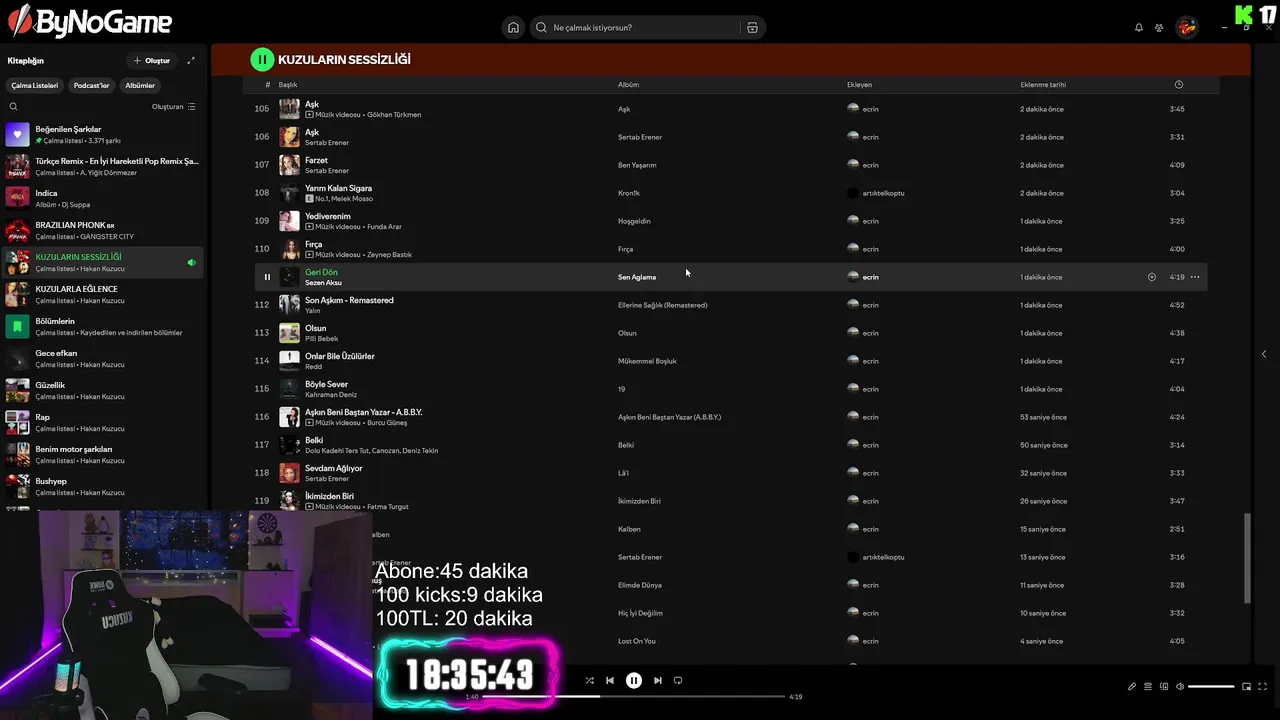Skip to the previous track

610,680
